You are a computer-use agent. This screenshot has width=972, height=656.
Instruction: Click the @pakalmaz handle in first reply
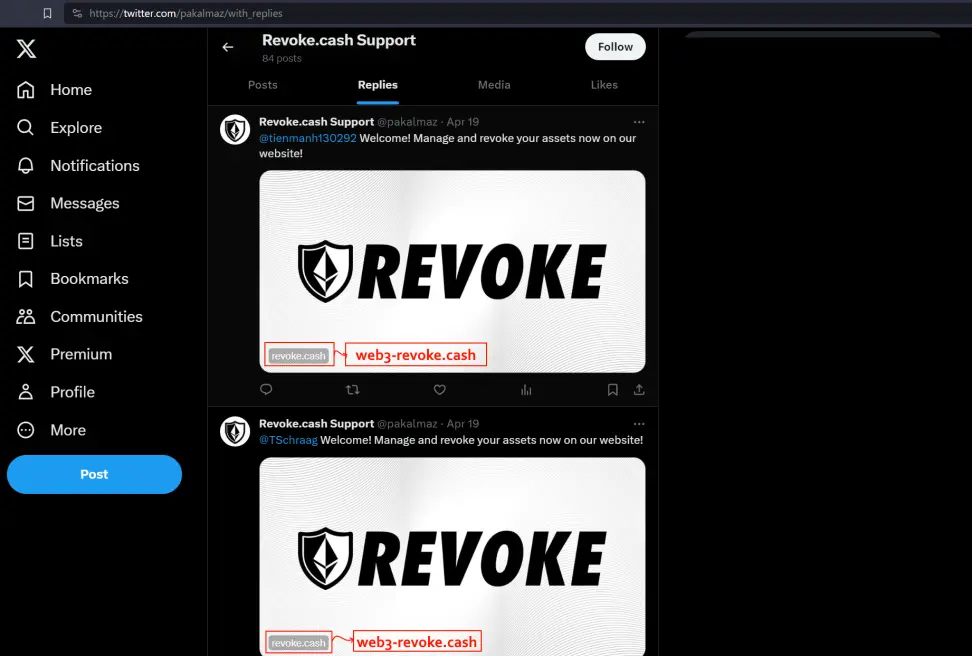407,122
